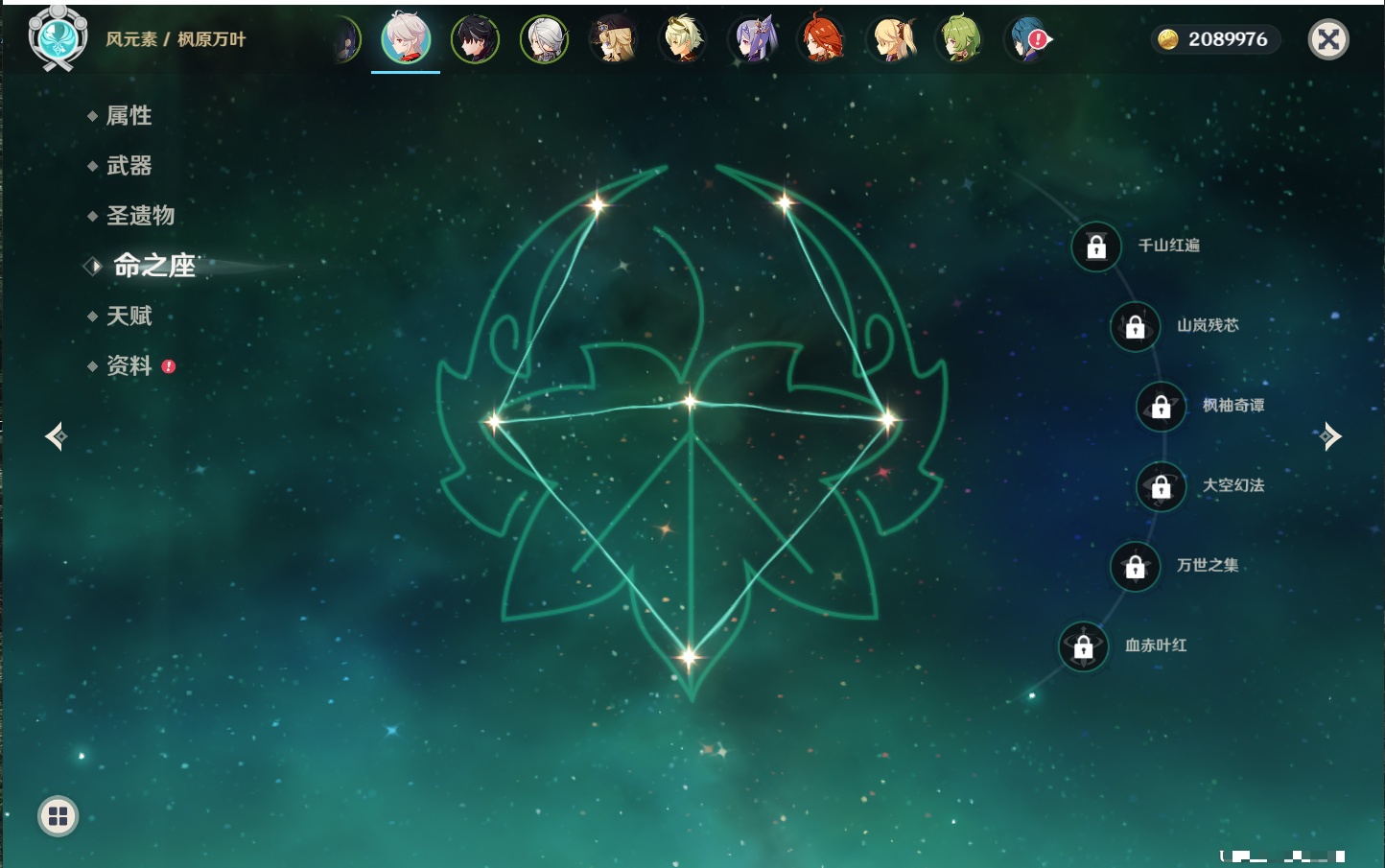Viewport: 1385px width, 868px height.
Task: Open the locked 万世之集 constellation node
Action: pyautogui.click(x=1136, y=566)
